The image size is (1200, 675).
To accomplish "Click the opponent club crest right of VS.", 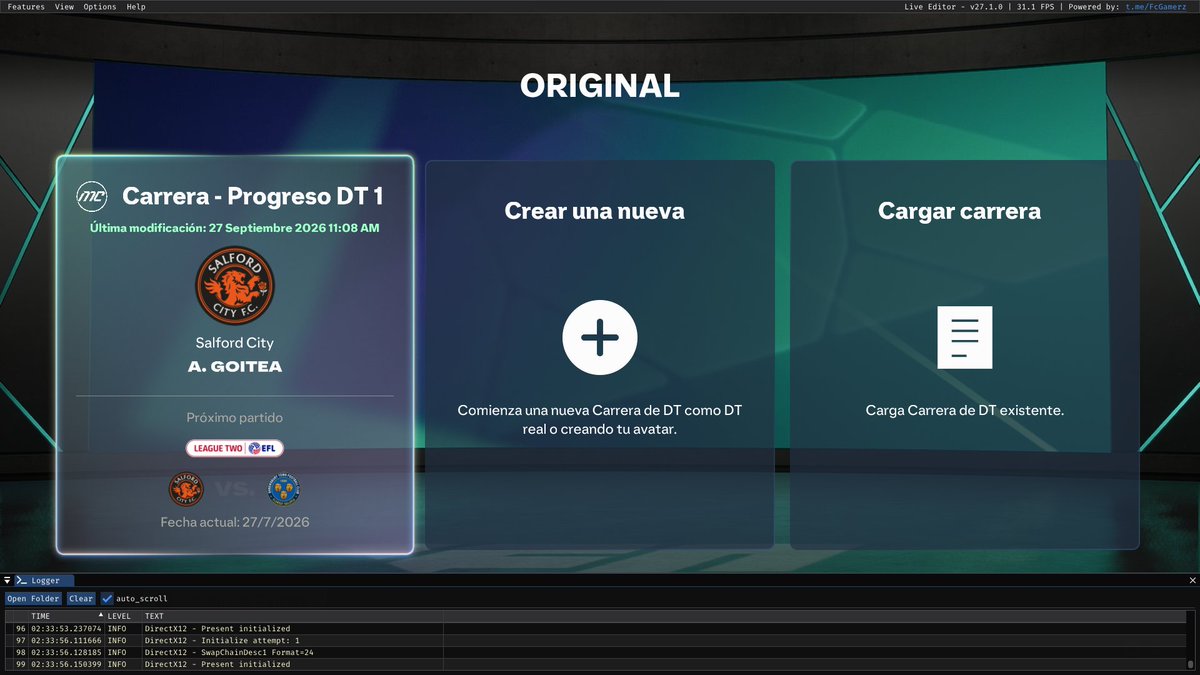I will [x=284, y=490].
